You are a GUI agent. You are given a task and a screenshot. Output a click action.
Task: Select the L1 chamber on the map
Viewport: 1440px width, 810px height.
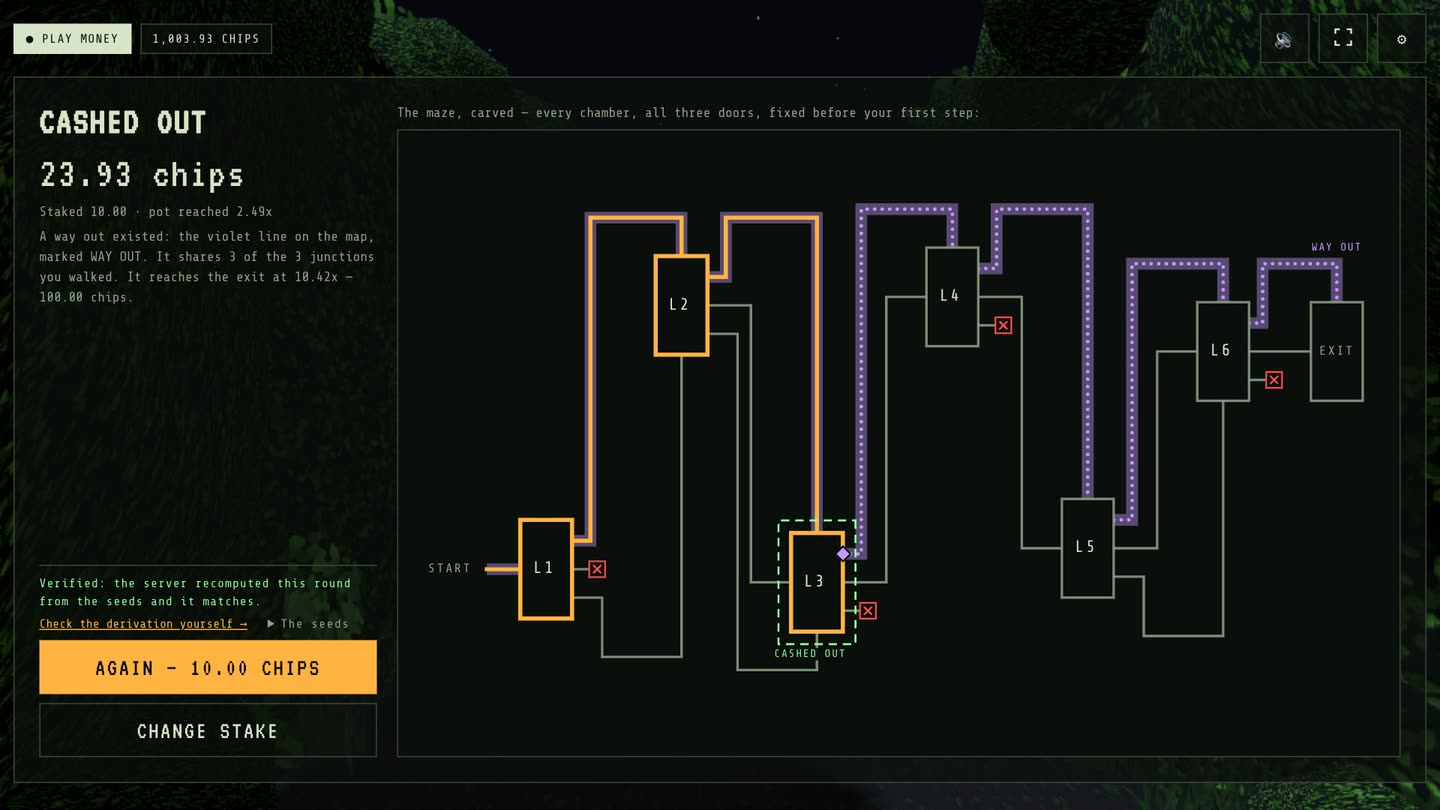pos(546,569)
